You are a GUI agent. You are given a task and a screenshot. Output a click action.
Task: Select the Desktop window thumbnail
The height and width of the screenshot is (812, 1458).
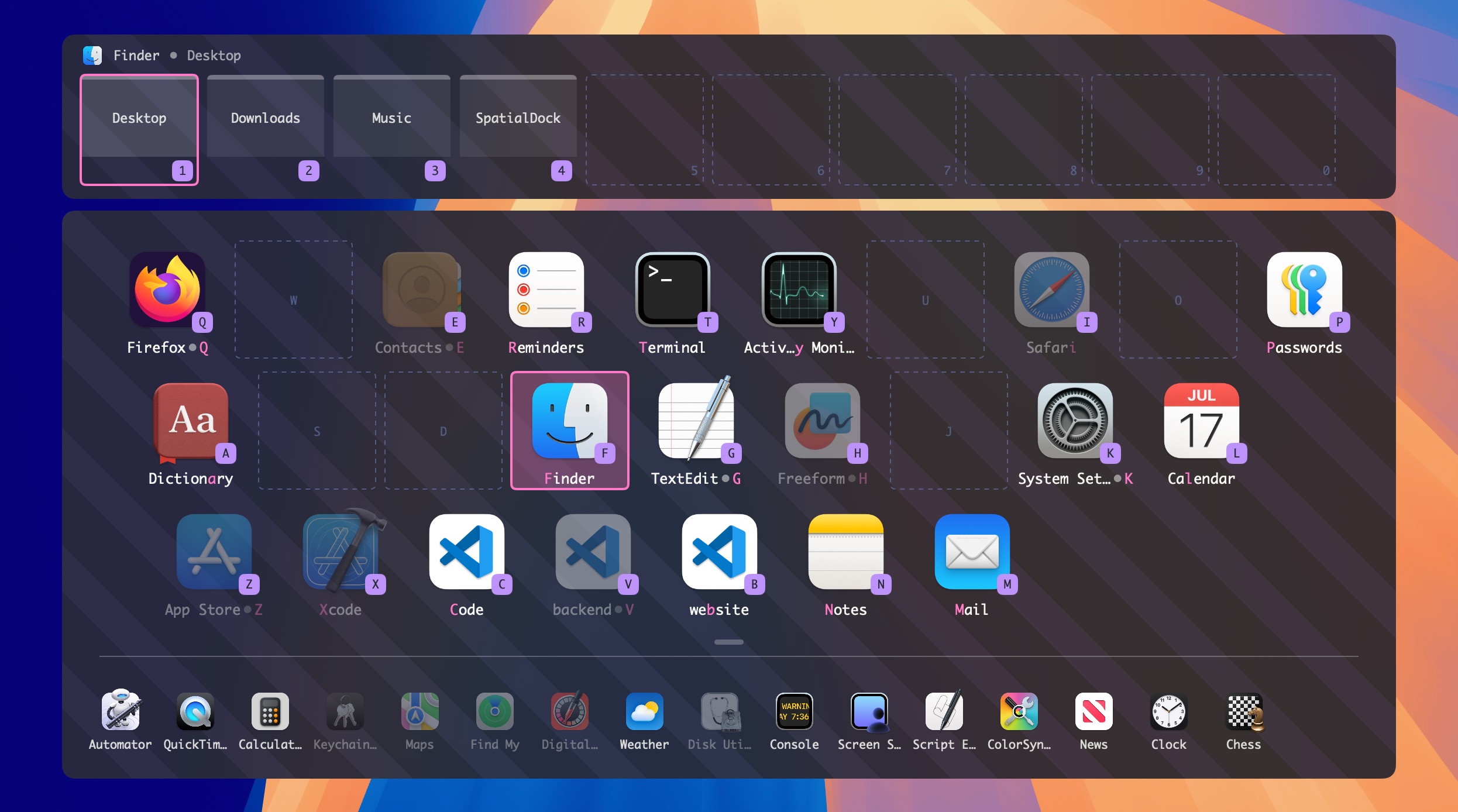tap(139, 130)
